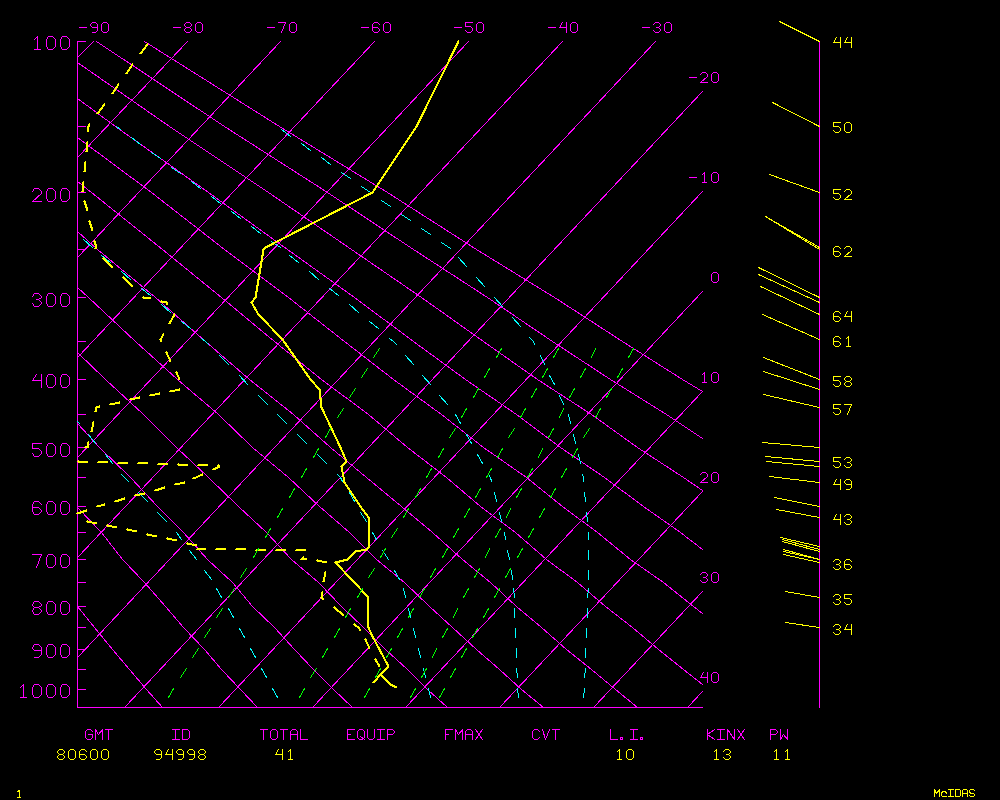Click the GMT header label

98,735
